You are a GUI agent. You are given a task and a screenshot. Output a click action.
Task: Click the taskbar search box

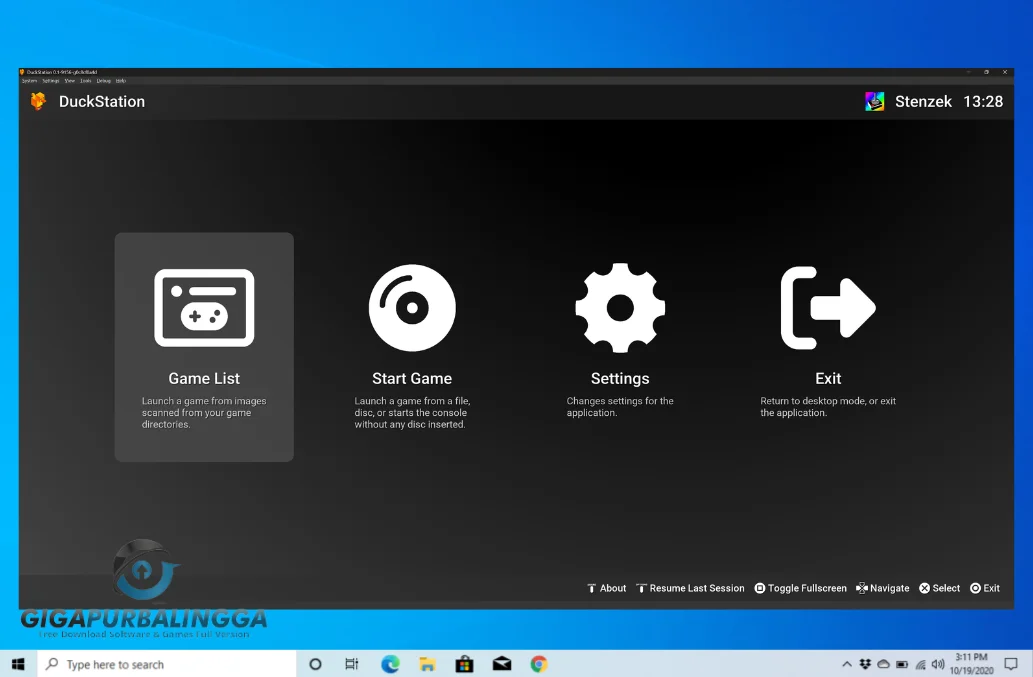[x=167, y=664]
